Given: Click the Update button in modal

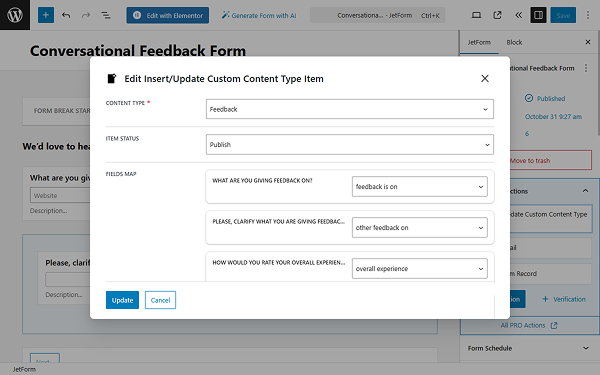Looking at the screenshot, I should (122, 300).
